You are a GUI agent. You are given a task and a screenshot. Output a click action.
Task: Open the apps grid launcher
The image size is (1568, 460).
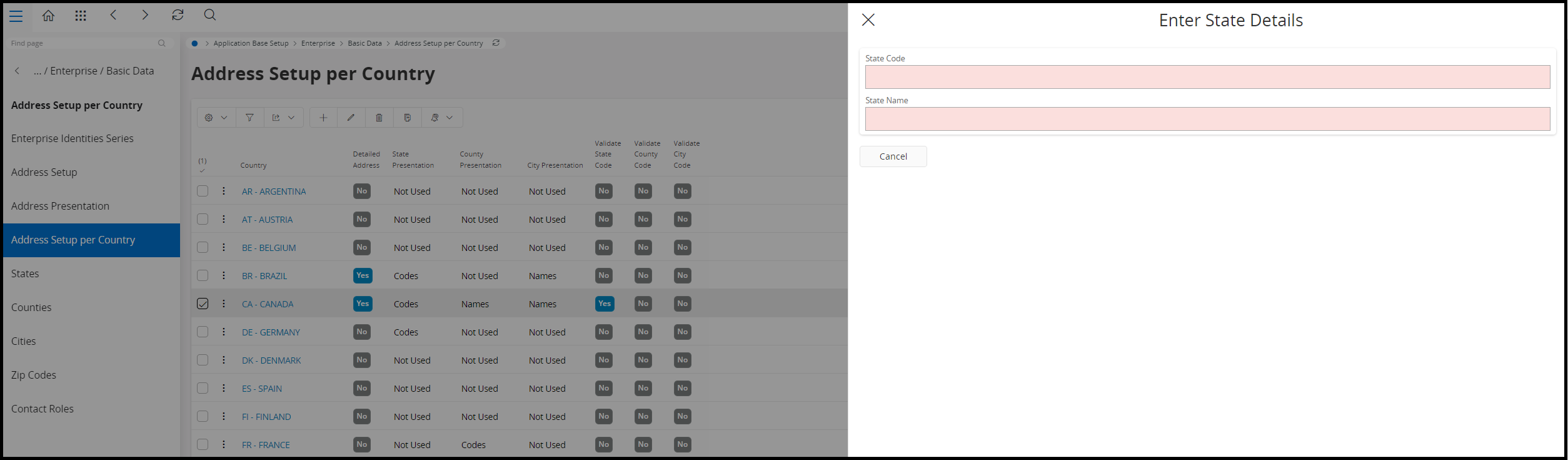[81, 16]
